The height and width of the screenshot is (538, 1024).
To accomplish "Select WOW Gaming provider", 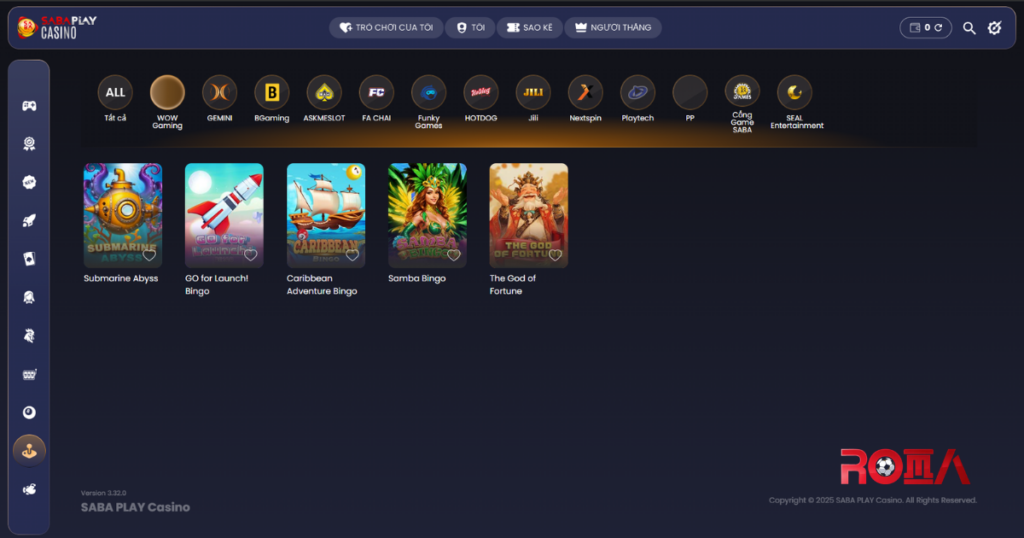I will click(167, 93).
